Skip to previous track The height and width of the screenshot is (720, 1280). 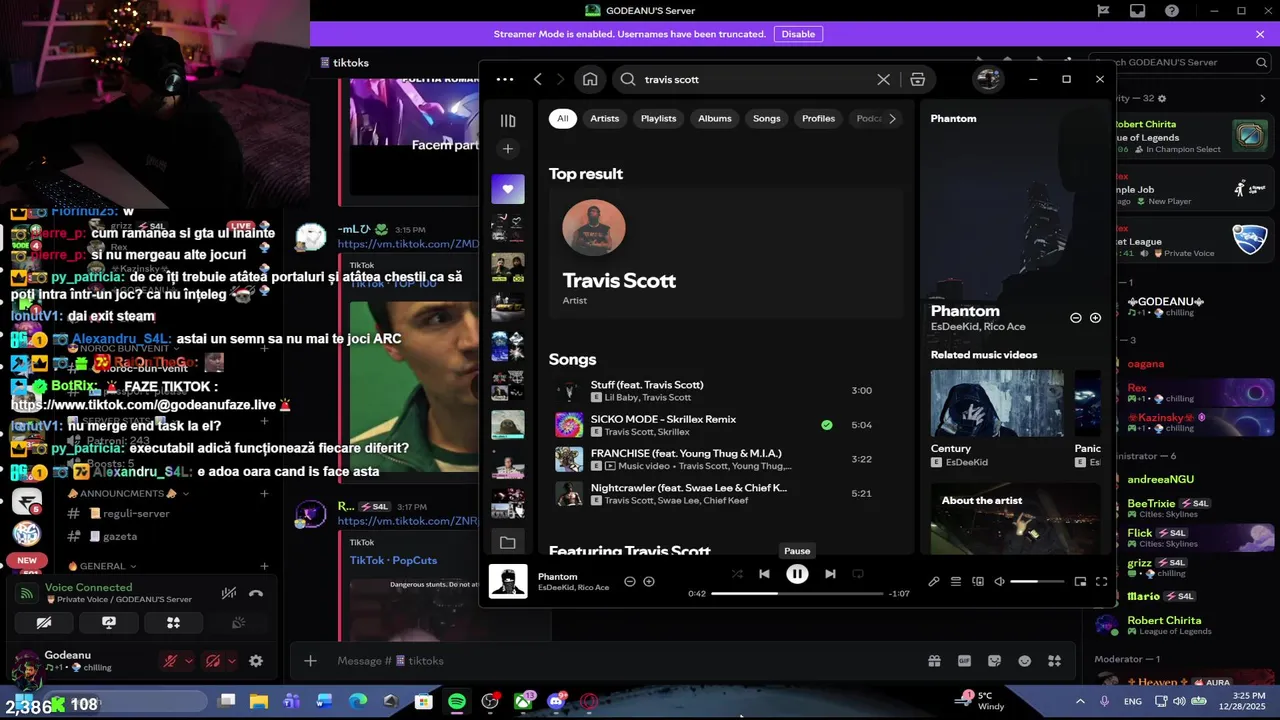click(x=764, y=574)
